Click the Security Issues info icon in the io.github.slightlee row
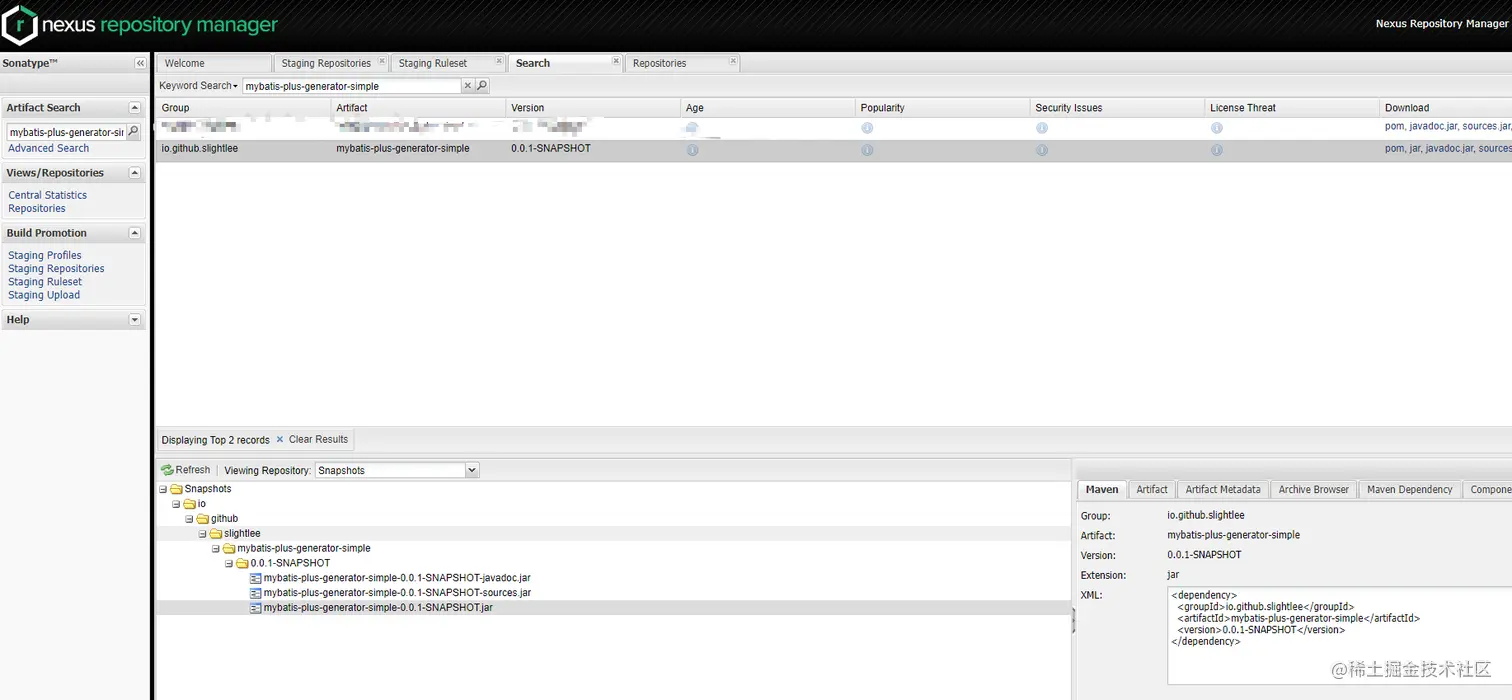Image resolution: width=1512 pixels, height=700 pixels. (x=1042, y=150)
